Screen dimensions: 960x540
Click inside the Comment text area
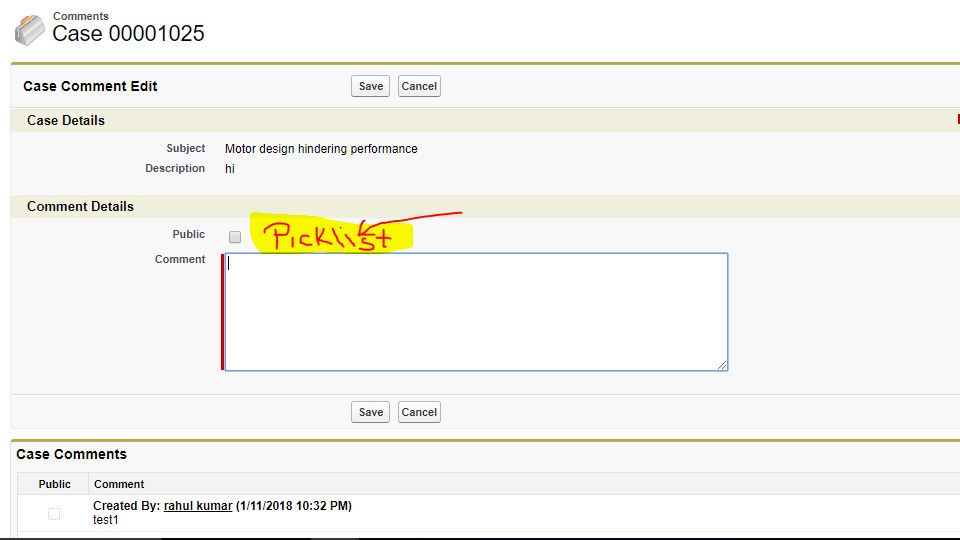coord(476,312)
